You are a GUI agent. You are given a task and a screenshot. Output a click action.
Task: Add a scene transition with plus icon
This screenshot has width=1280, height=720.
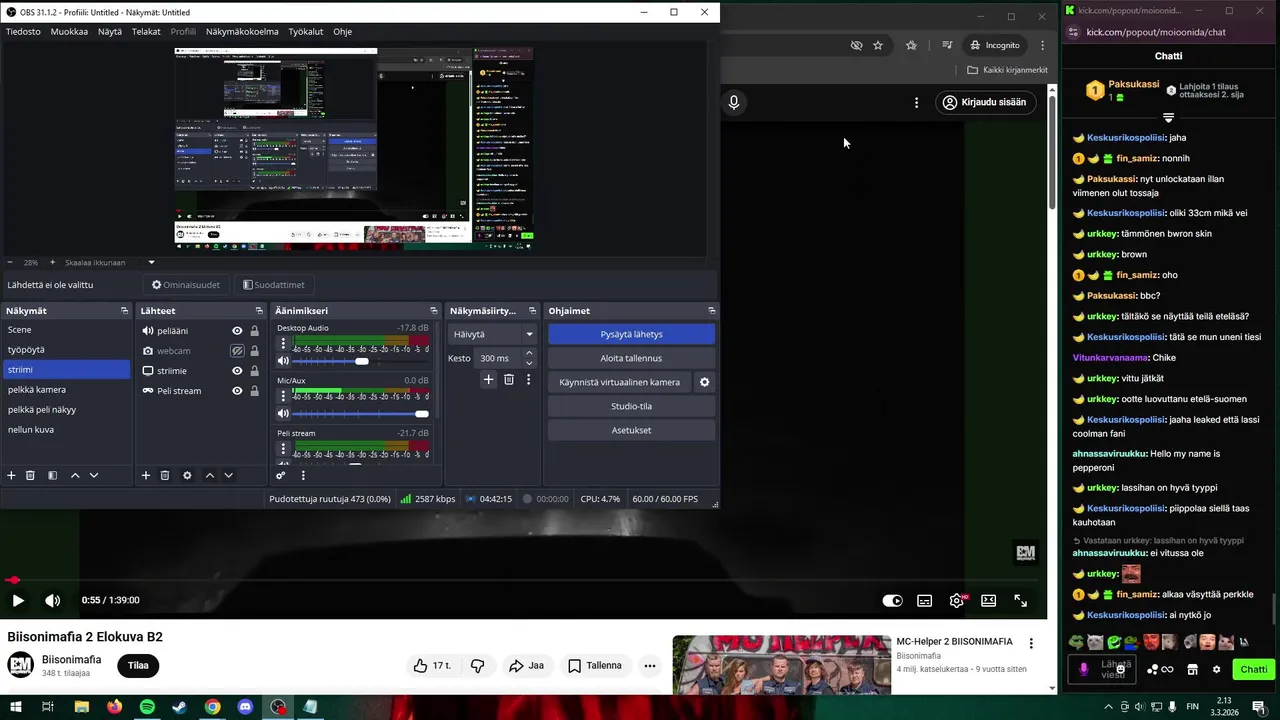(488, 380)
